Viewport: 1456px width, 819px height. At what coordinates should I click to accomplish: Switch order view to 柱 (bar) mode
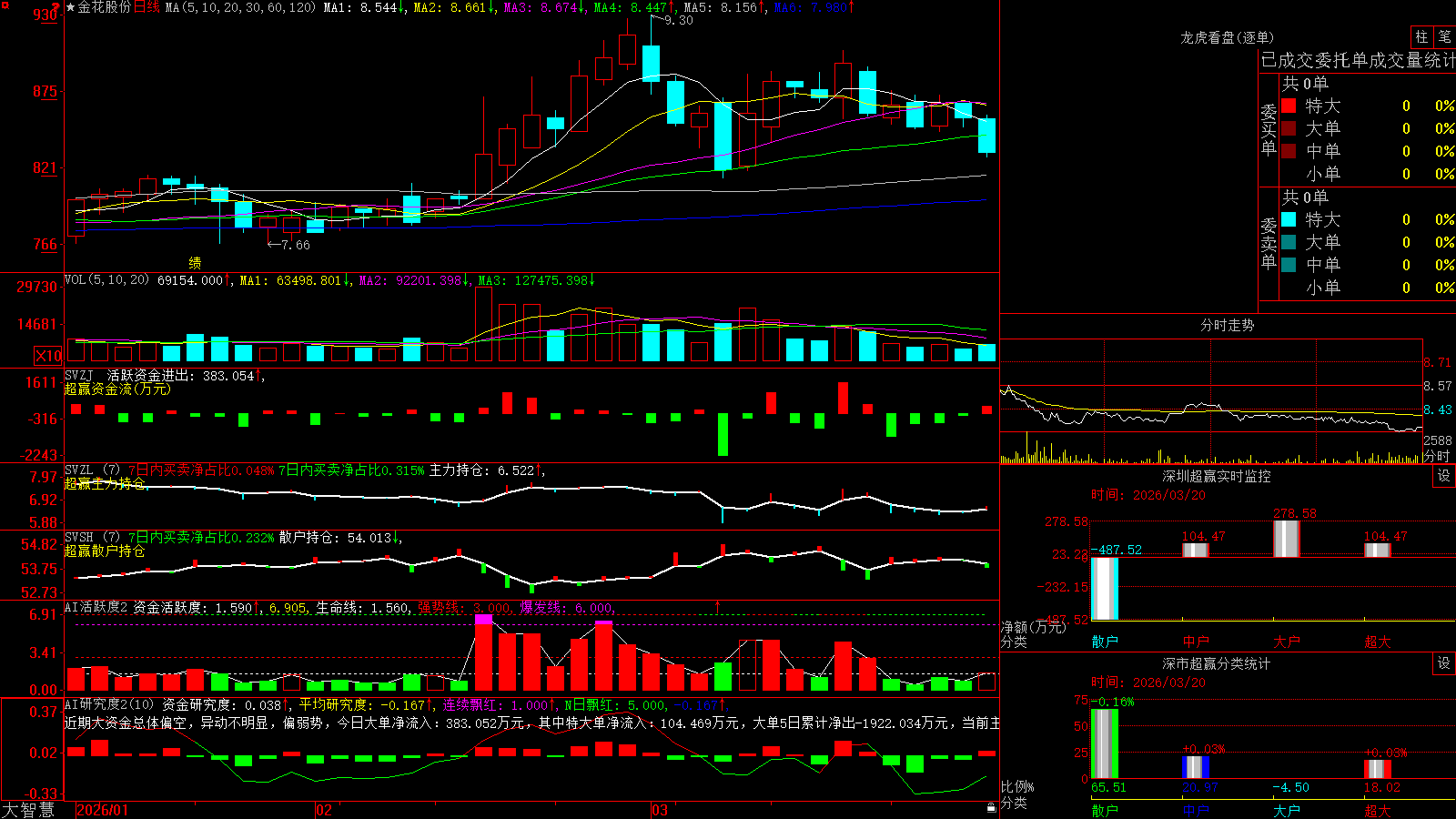[1421, 36]
